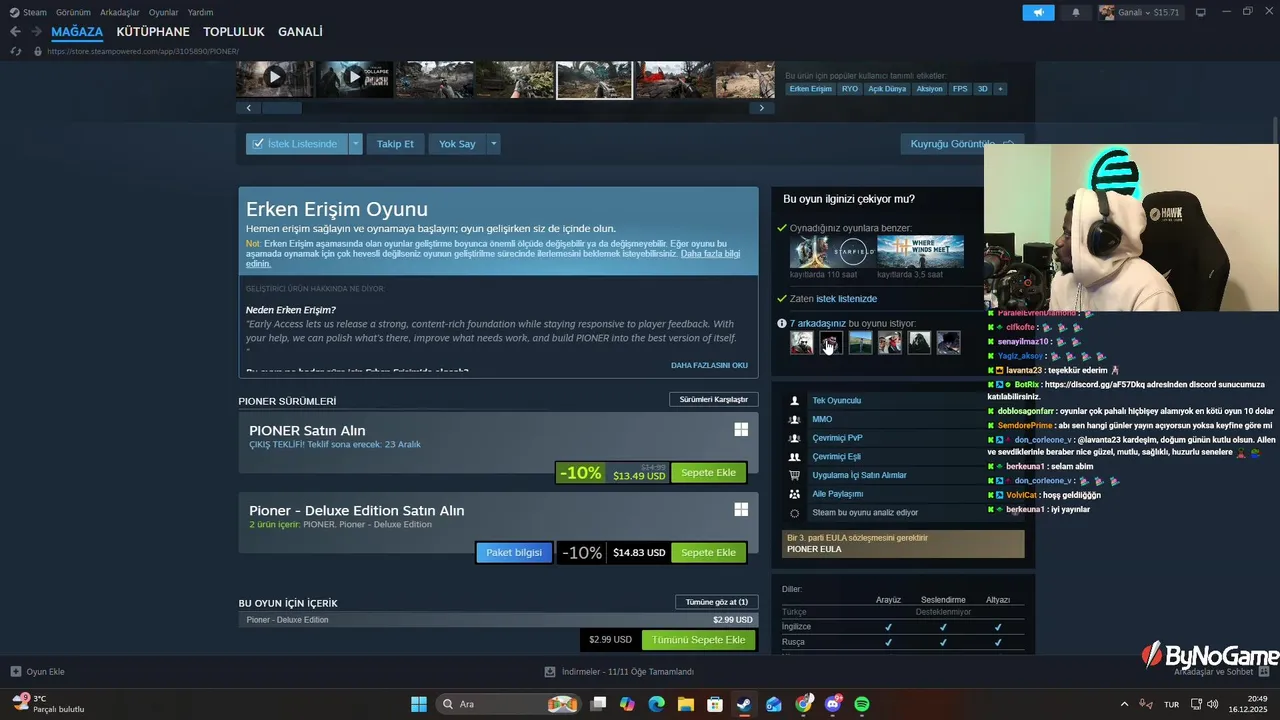Switch to the KÜTÜPHANE tab
Screen dimensions: 1280x720
(x=153, y=32)
